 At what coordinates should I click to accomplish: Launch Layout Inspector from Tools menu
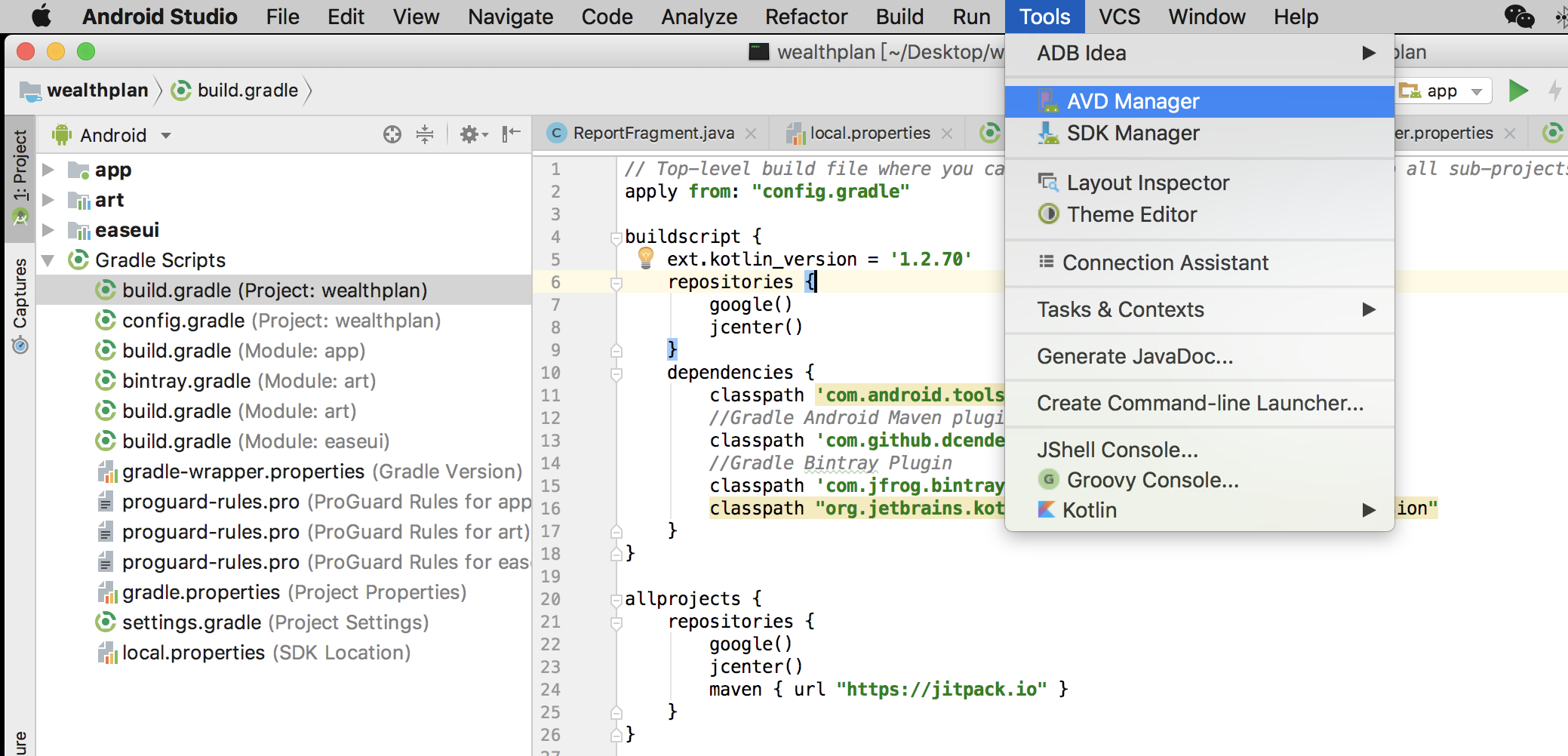click(x=1199, y=183)
